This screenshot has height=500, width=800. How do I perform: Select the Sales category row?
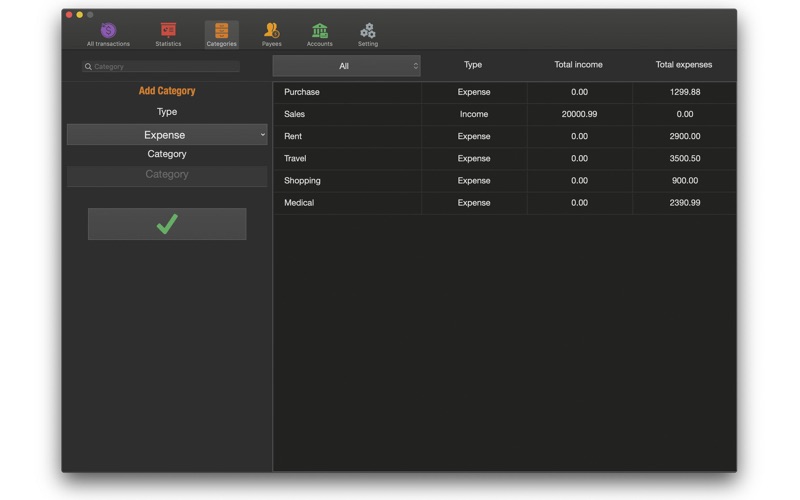pos(505,114)
